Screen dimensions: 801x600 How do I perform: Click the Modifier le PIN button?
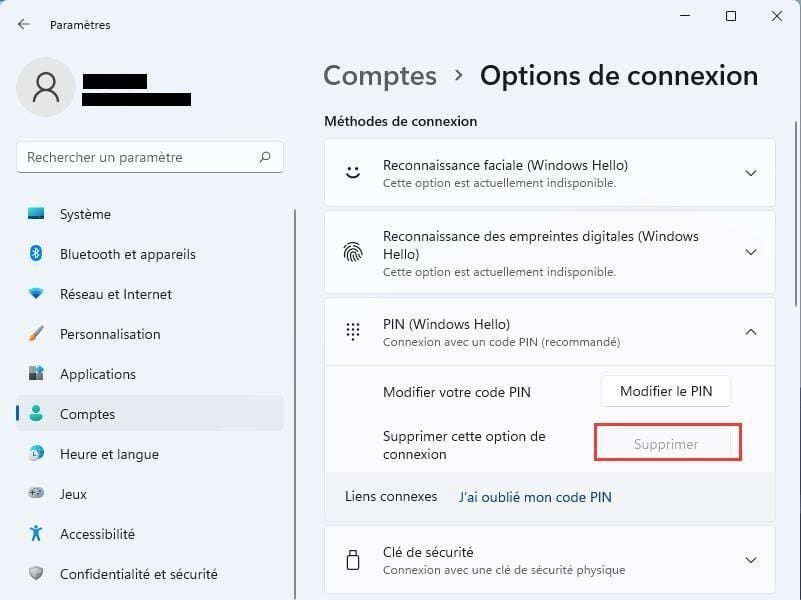pyautogui.click(x=666, y=392)
